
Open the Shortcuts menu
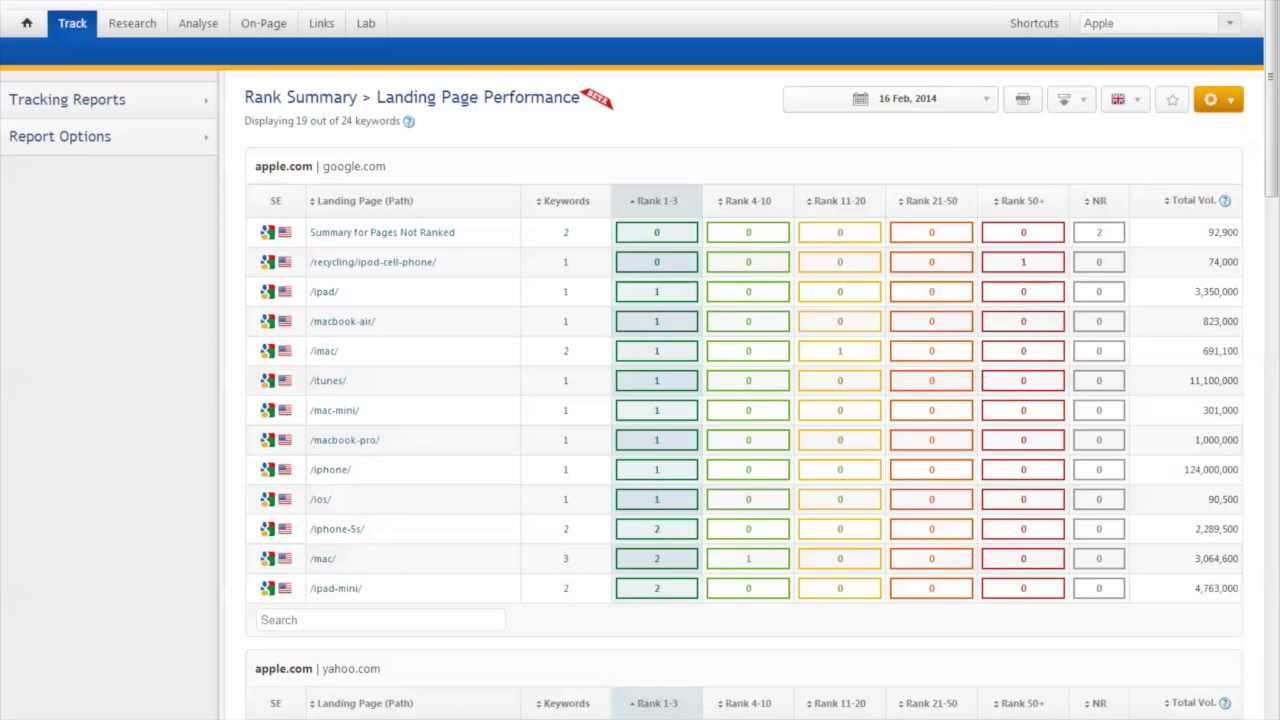(1034, 23)
